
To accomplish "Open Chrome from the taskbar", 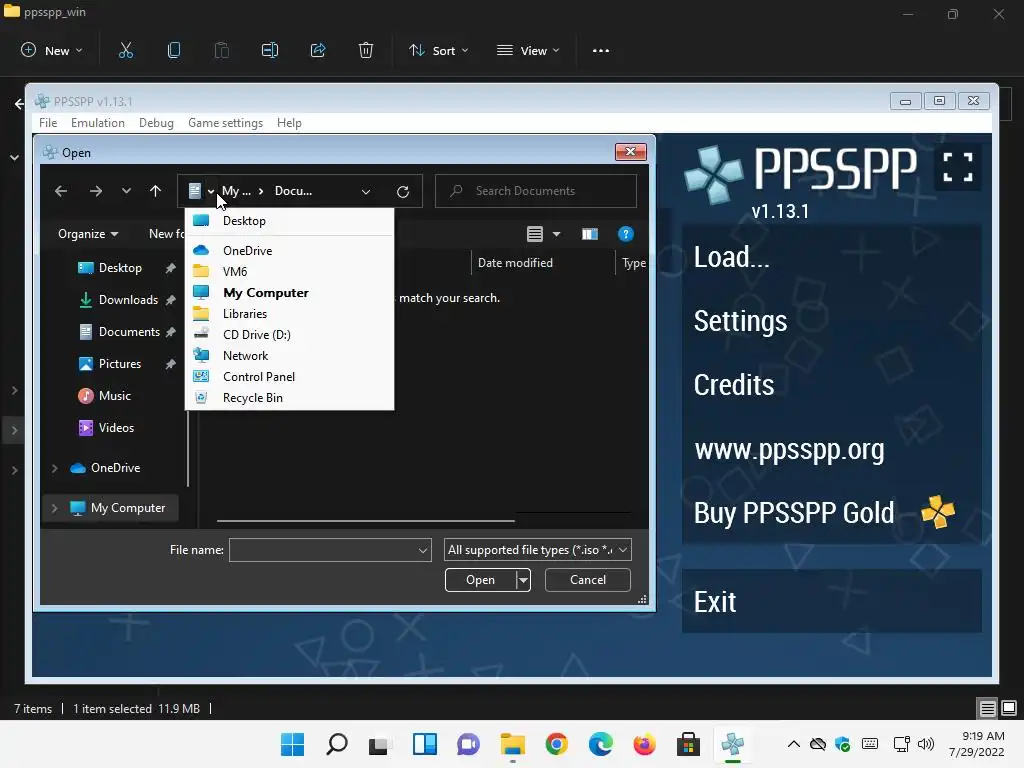I will coord(556,744).
